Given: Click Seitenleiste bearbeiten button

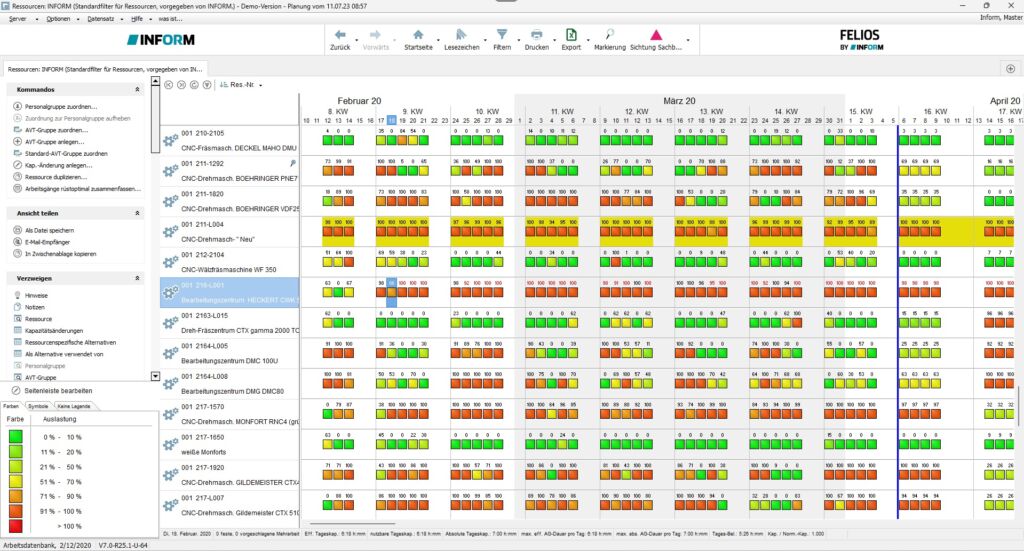Looking at the screenshot, I should pos(58,390).
